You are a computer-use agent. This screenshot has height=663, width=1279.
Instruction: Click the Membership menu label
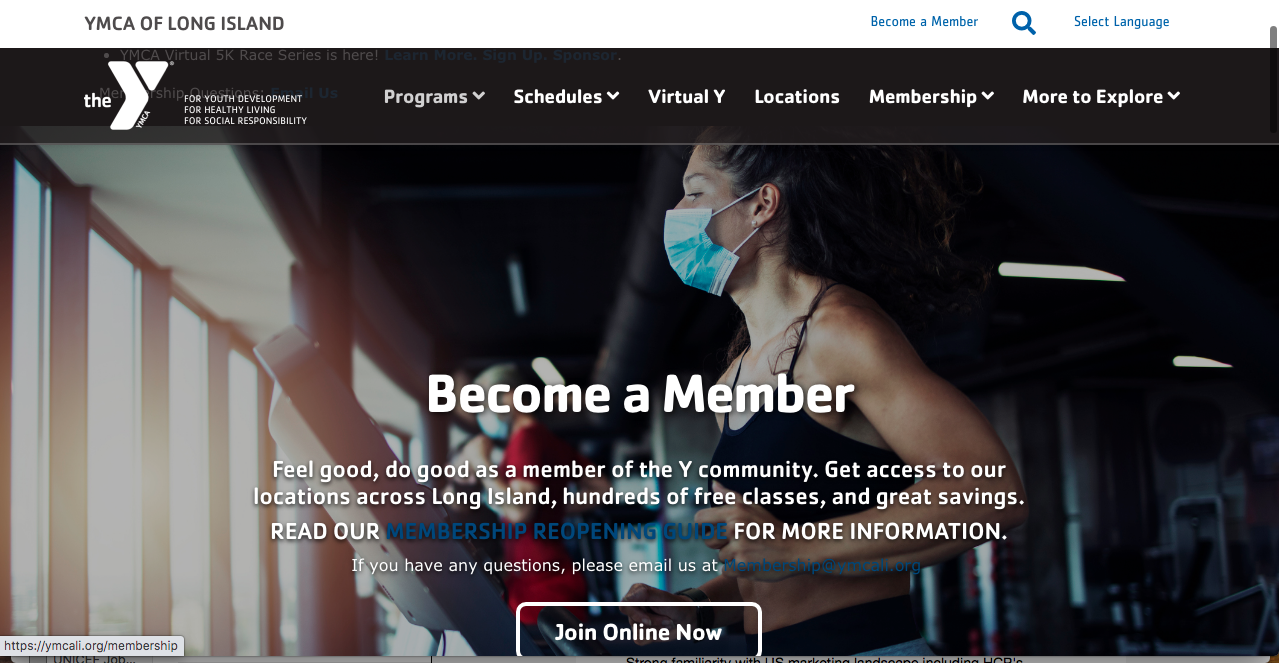[923, 97]
